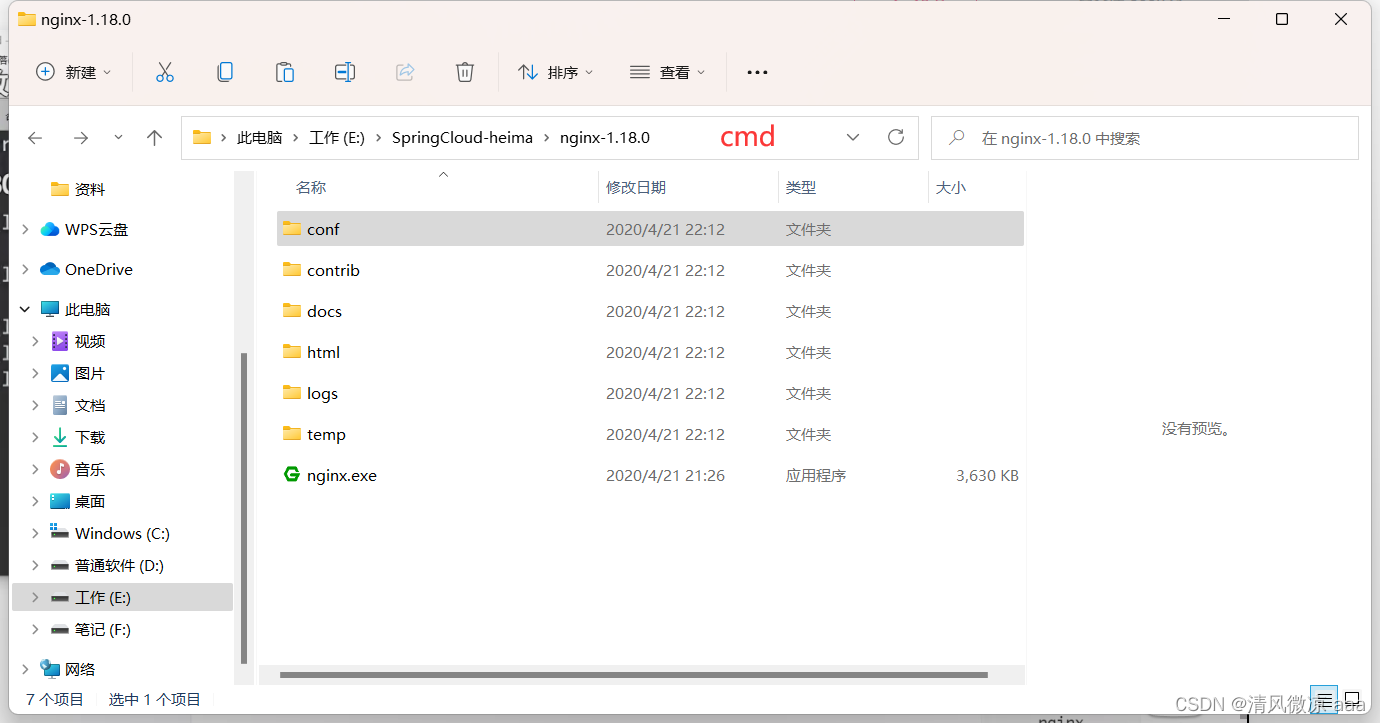
Task: Go forward with the right arrow
Action: pos(81,138)
